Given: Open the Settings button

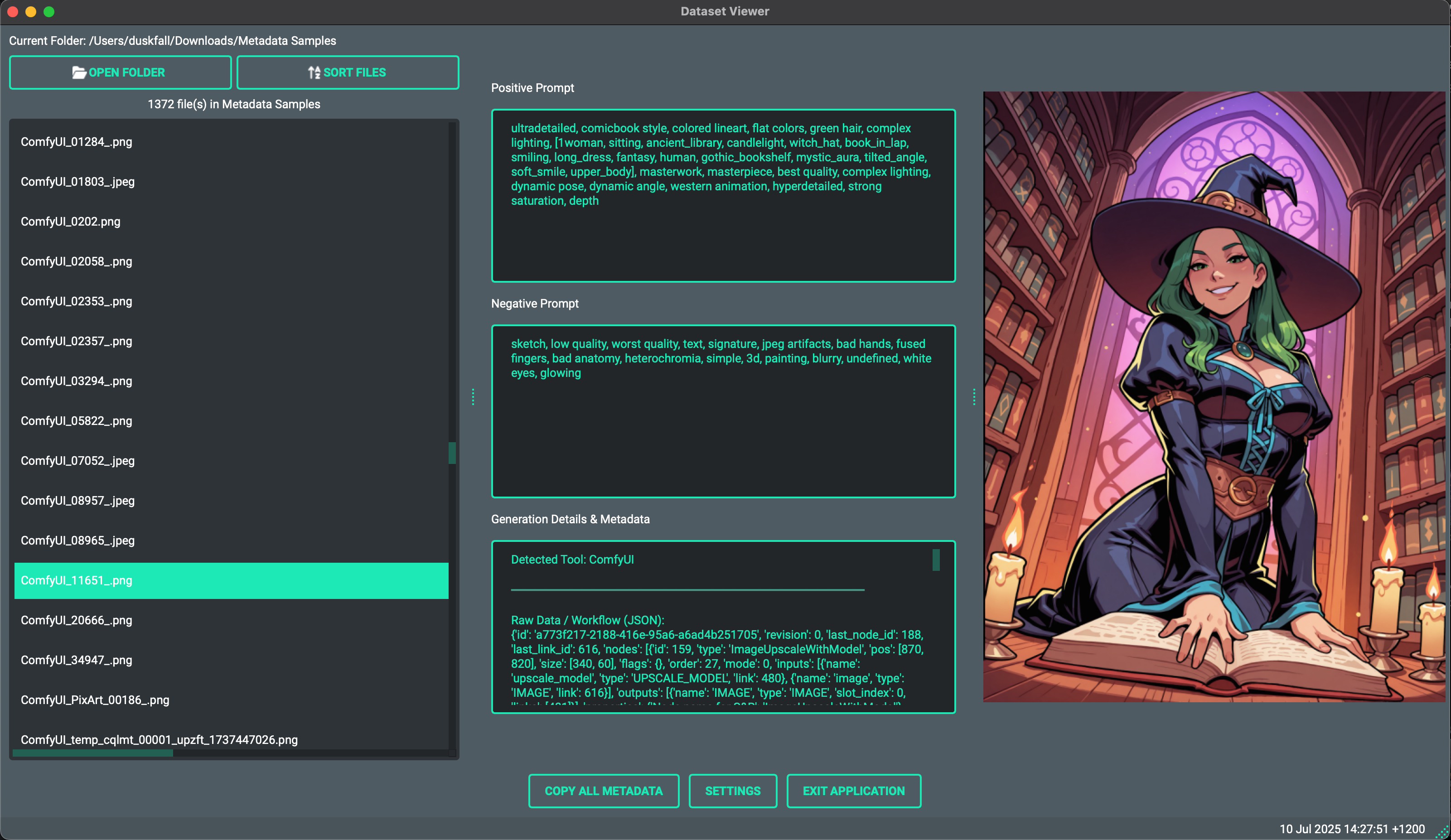Looking at the screenshot, I should (x=732, y=791).
